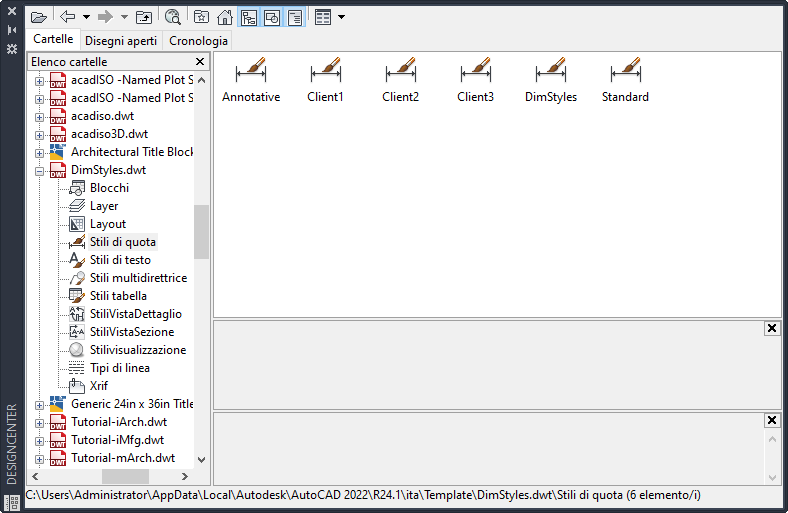Click the grid icon below DESIGNCENTER label
The height and width of the screenshot is (513, 788).
point(12,502)
